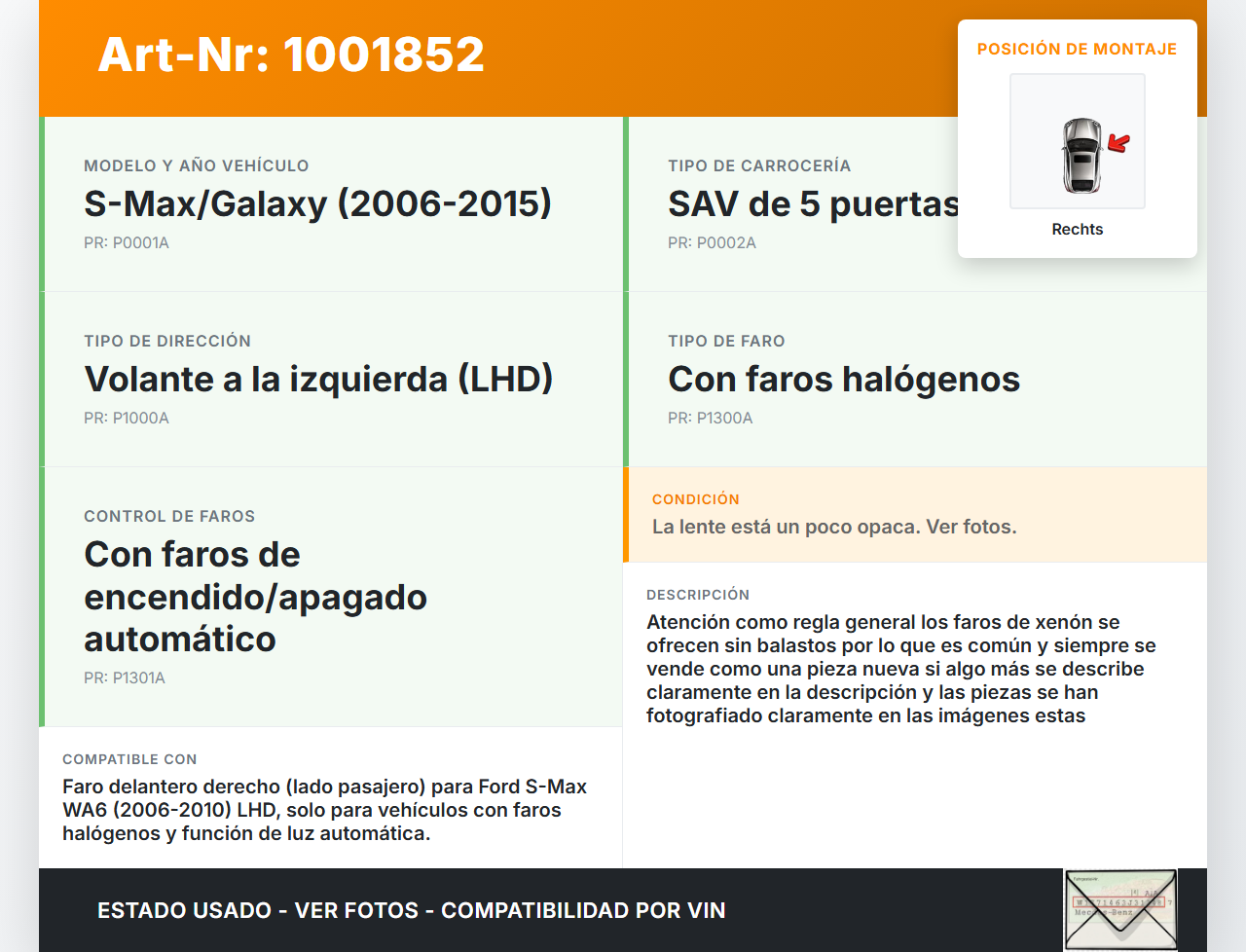The width and height of the screenshot is (1246, 952).
Task: Click the Rechts label under car image
Action: [x=1077, y=229]
